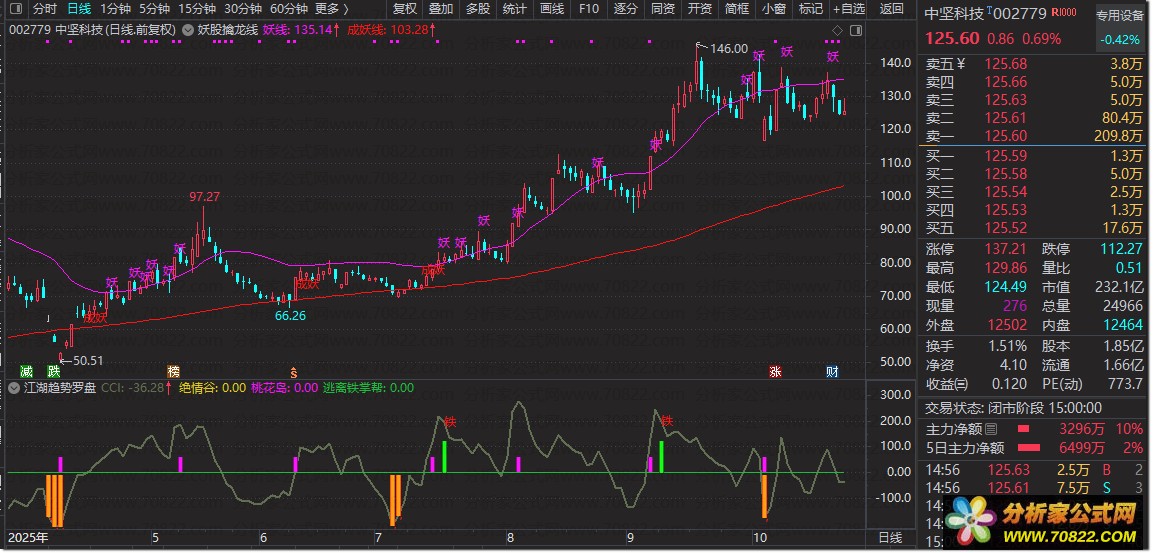
Task: Select the 日线 period tab
Action: (x=79, y=10)
